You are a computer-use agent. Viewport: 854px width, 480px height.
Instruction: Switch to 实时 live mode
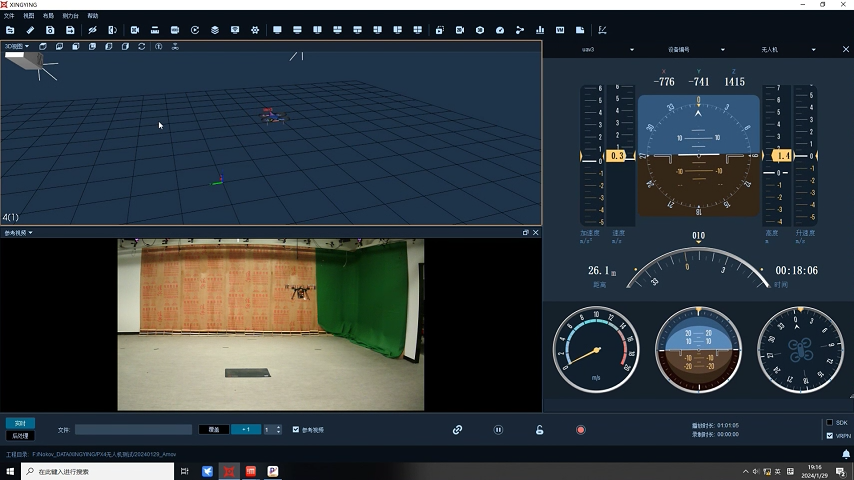[x=20, y=423]
